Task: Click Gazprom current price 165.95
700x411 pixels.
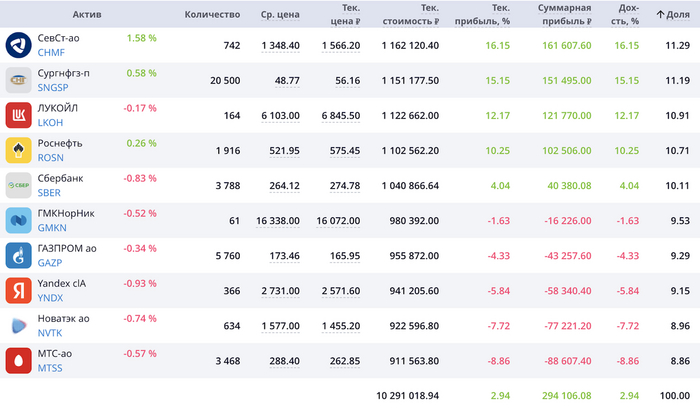Action: [341, 255]
